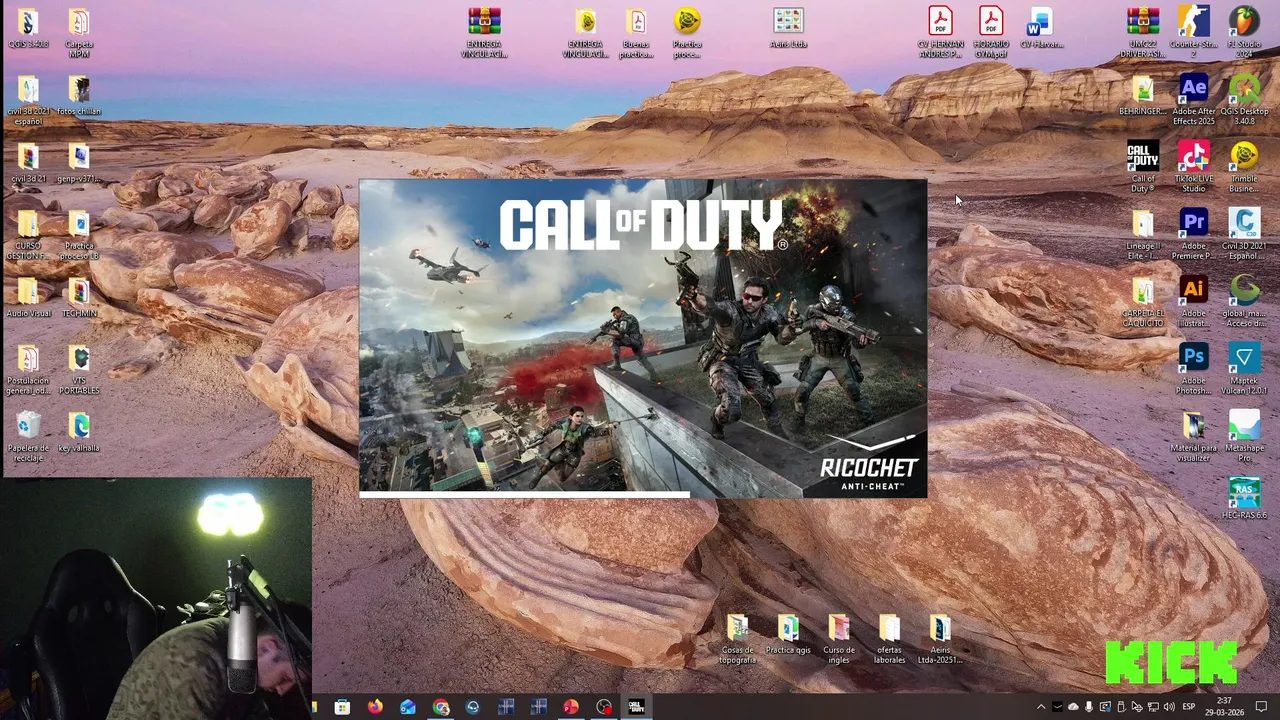Click the Call of Duty splash screen
1280x720 pixels.
[x=643, y=338]
